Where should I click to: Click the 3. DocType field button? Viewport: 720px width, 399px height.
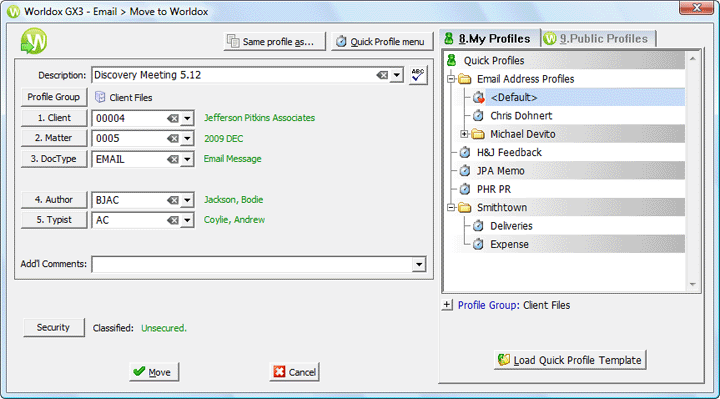pyautogui.click(x=54, y=159)
